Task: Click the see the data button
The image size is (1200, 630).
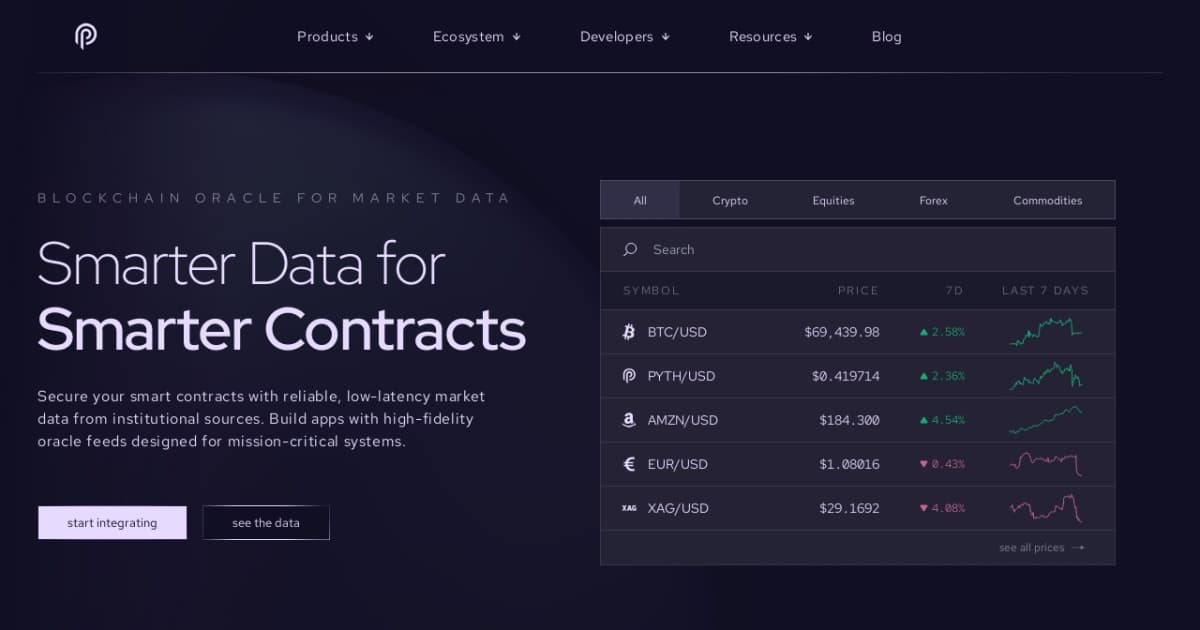Action: (x=265, y=522)
